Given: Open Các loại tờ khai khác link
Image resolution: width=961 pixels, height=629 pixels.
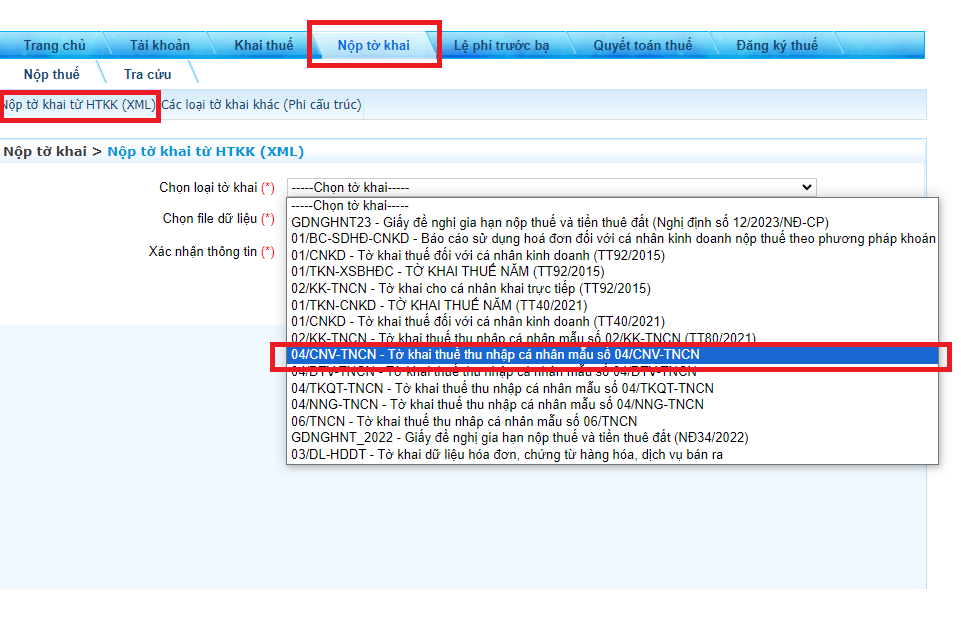Looking at the screenshot, I should coord(262,104).
